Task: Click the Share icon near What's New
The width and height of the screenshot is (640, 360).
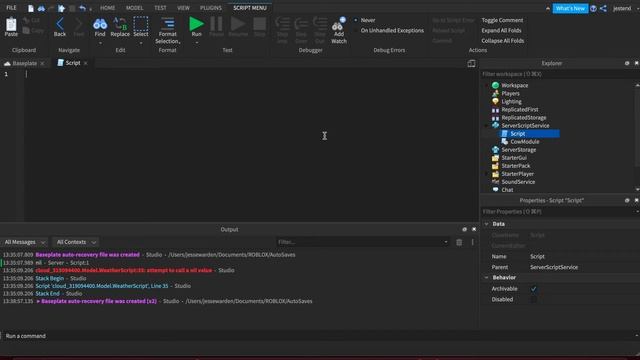Action: coord(603,8)
